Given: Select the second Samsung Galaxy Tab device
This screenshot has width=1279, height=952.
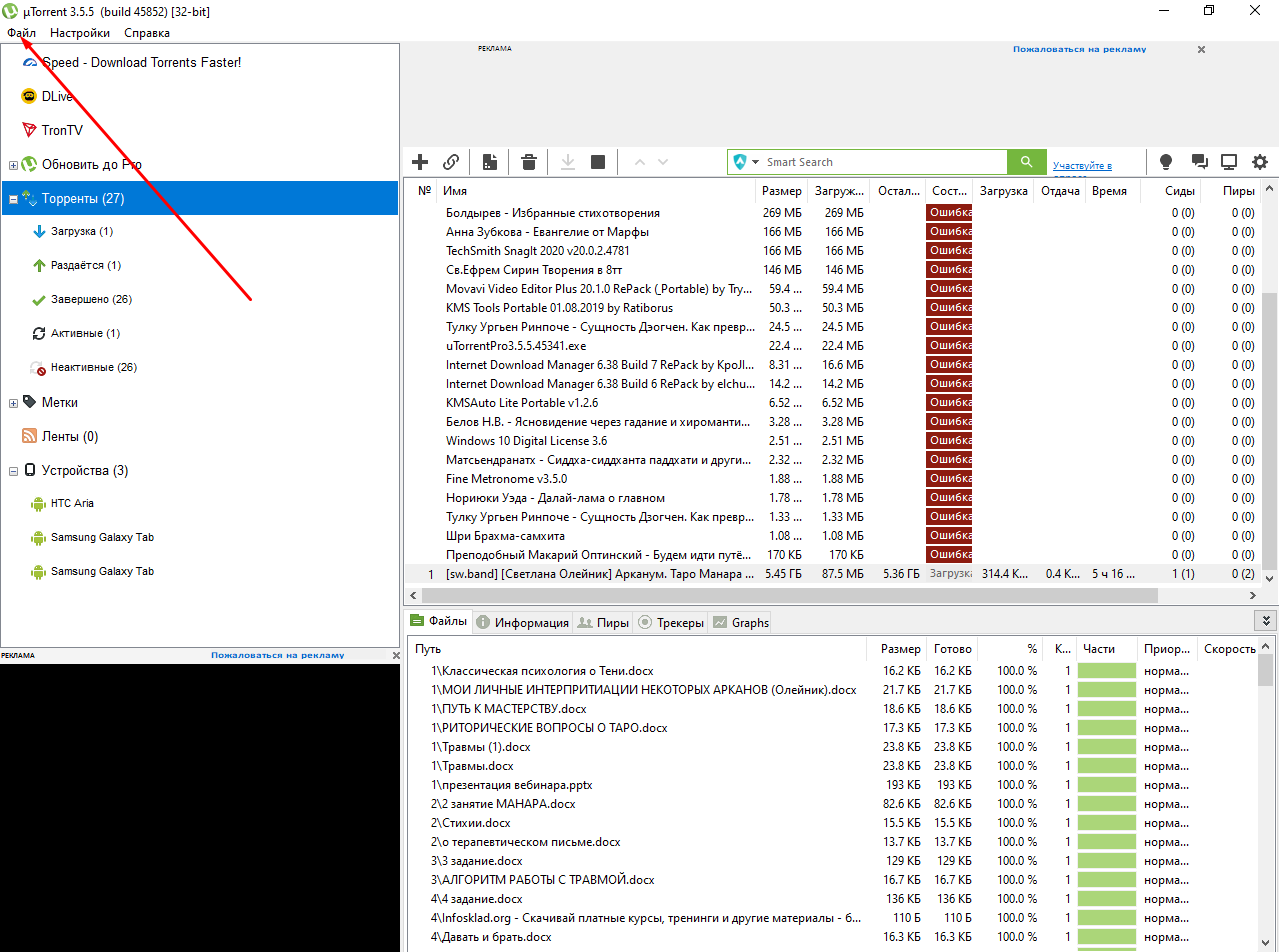Looking at the screenshot, I should point(92,571).
